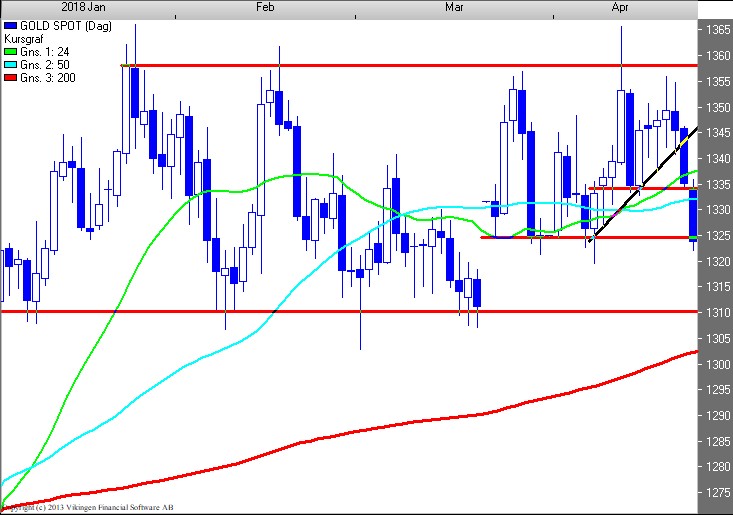Click the 1335 price axis label
This screenshot has width=733, height=515.
pos(718,185)
